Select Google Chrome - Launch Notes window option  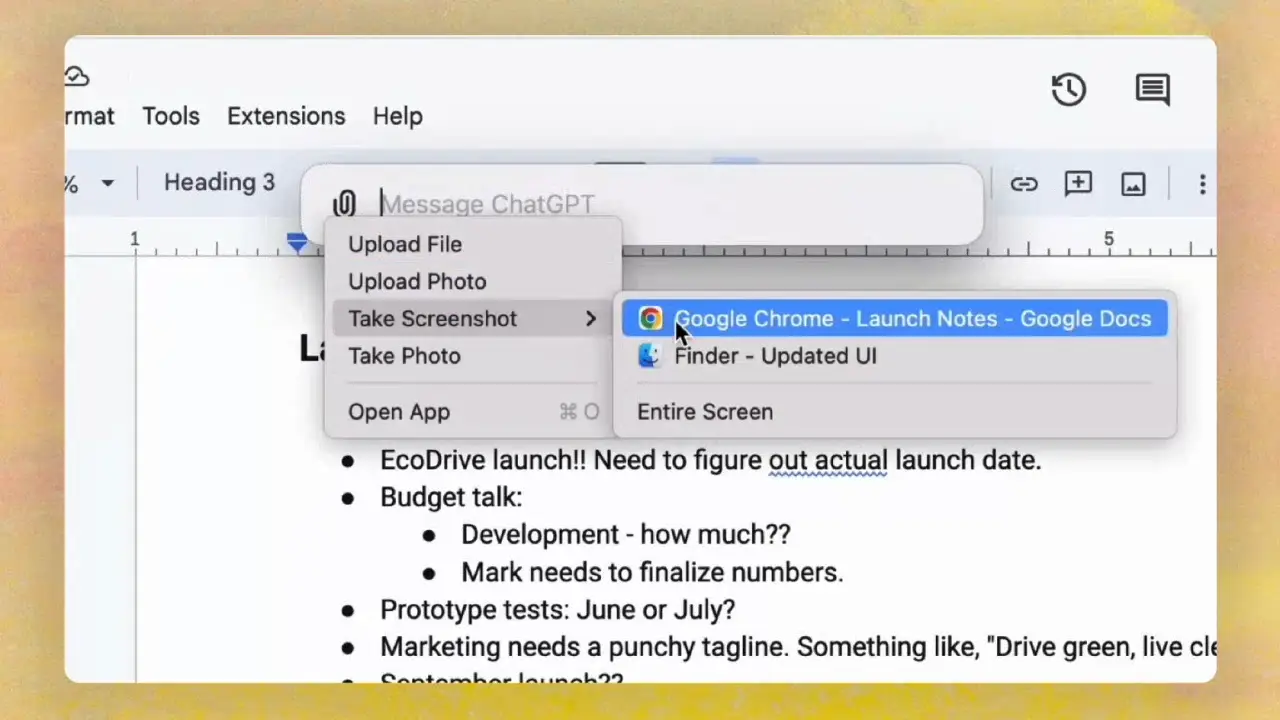click(894, 318)
